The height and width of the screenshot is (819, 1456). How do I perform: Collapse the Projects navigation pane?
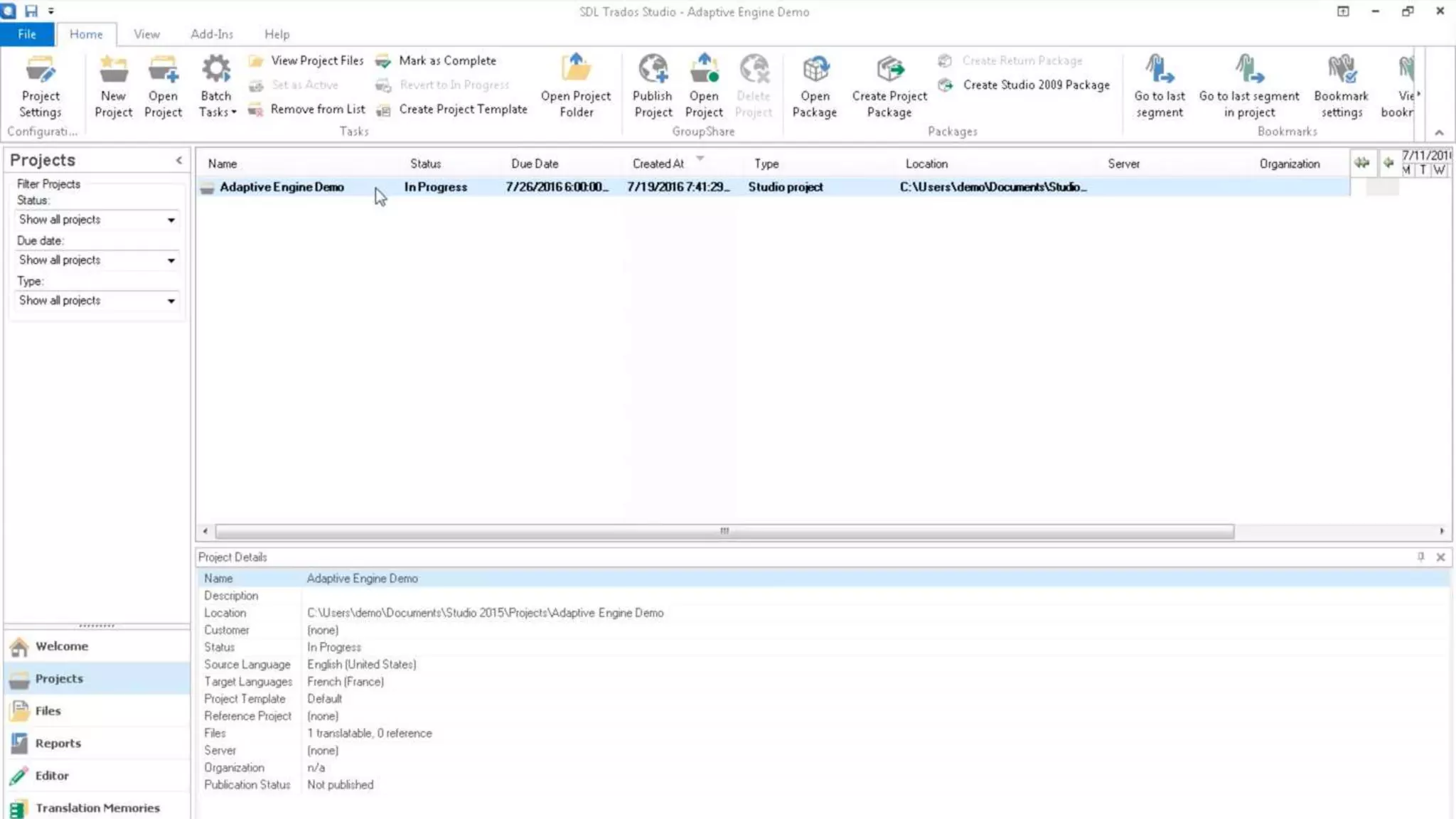click(179, 161)
